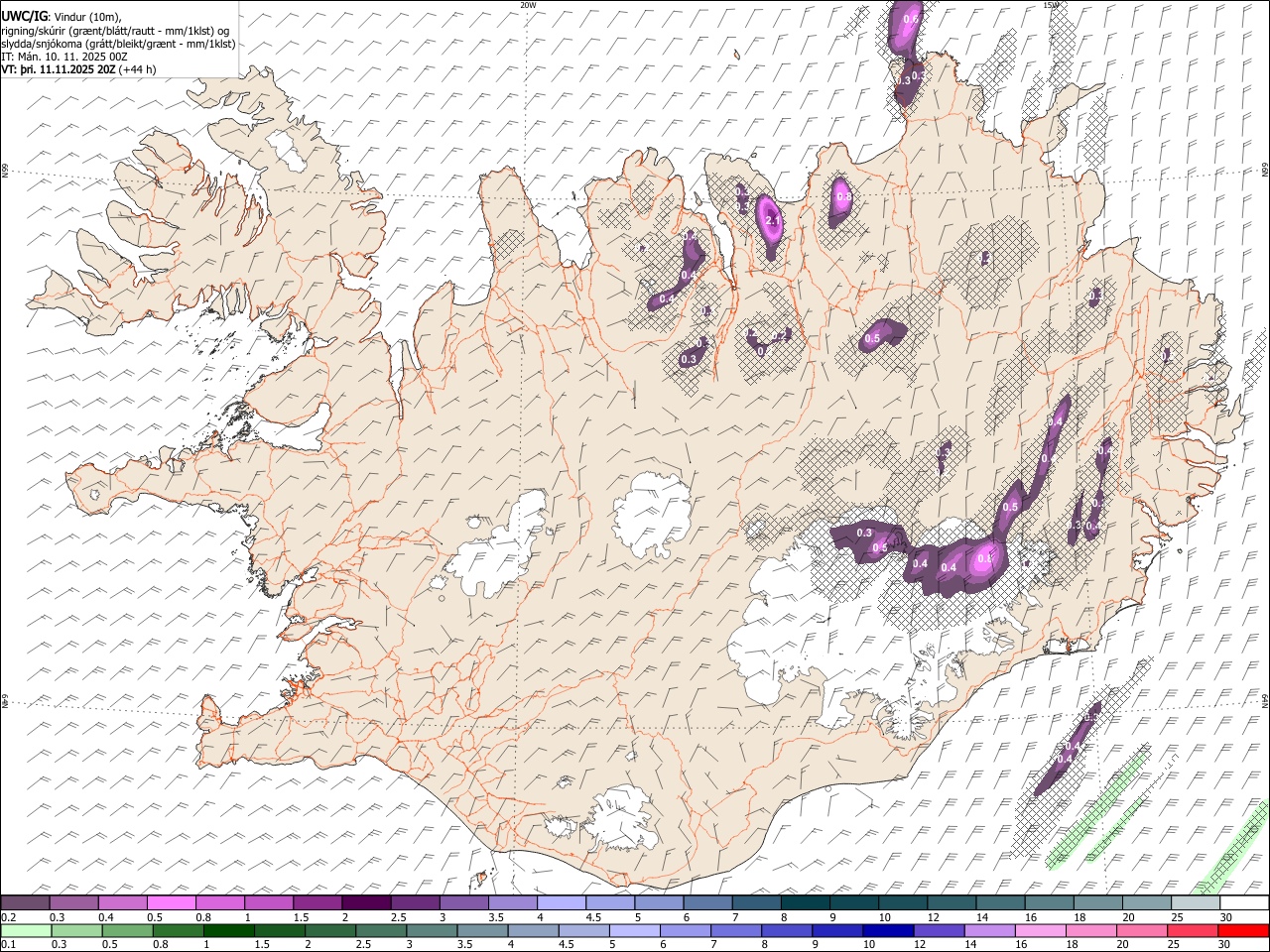The image size is (1270, 952).
Task: Click the 'IT: Mán. 10. 11. 2025 00Z' line
Action: [x=64, y=57]
